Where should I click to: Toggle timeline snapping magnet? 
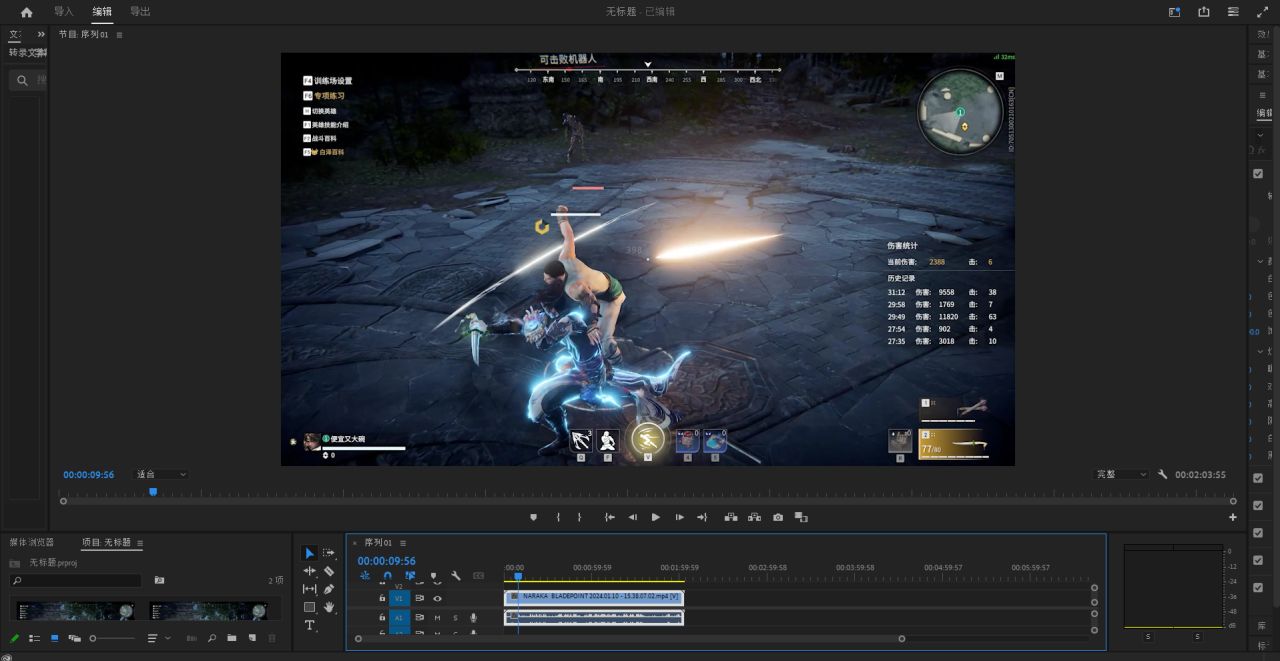(387, 576)
